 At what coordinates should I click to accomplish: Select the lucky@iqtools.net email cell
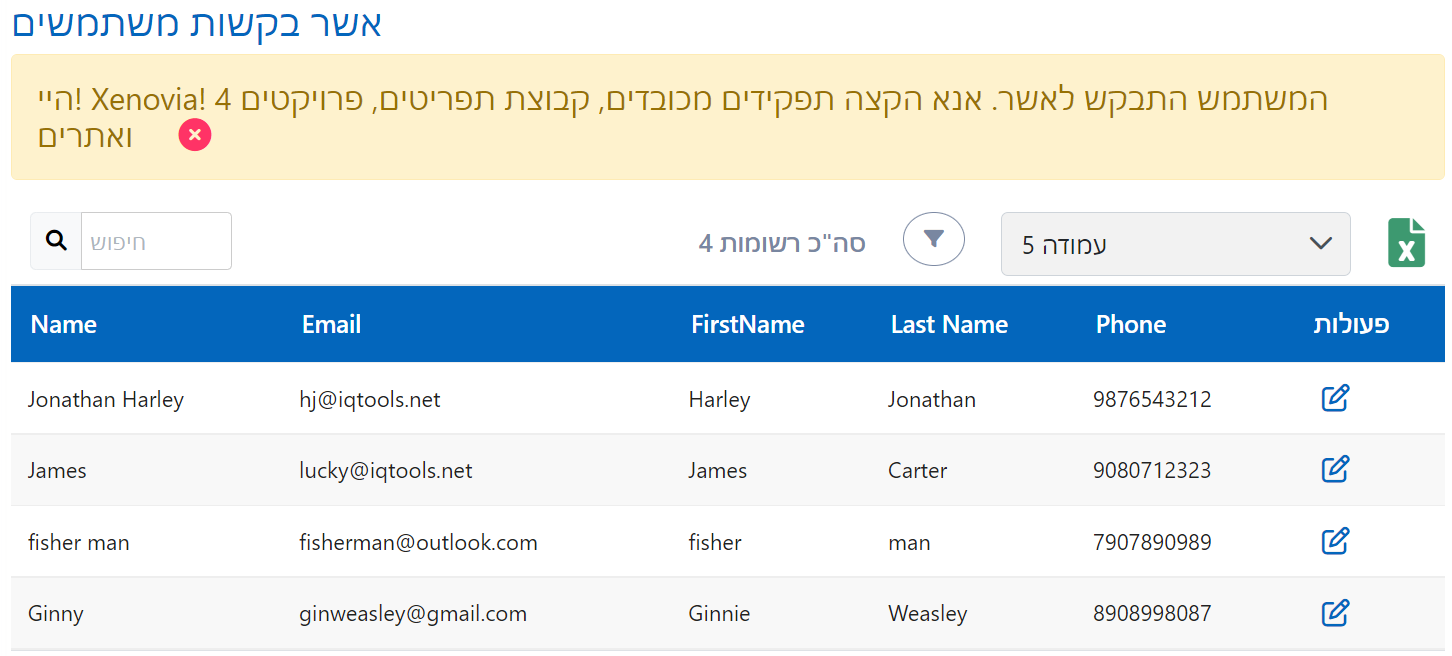pos(386,471)
